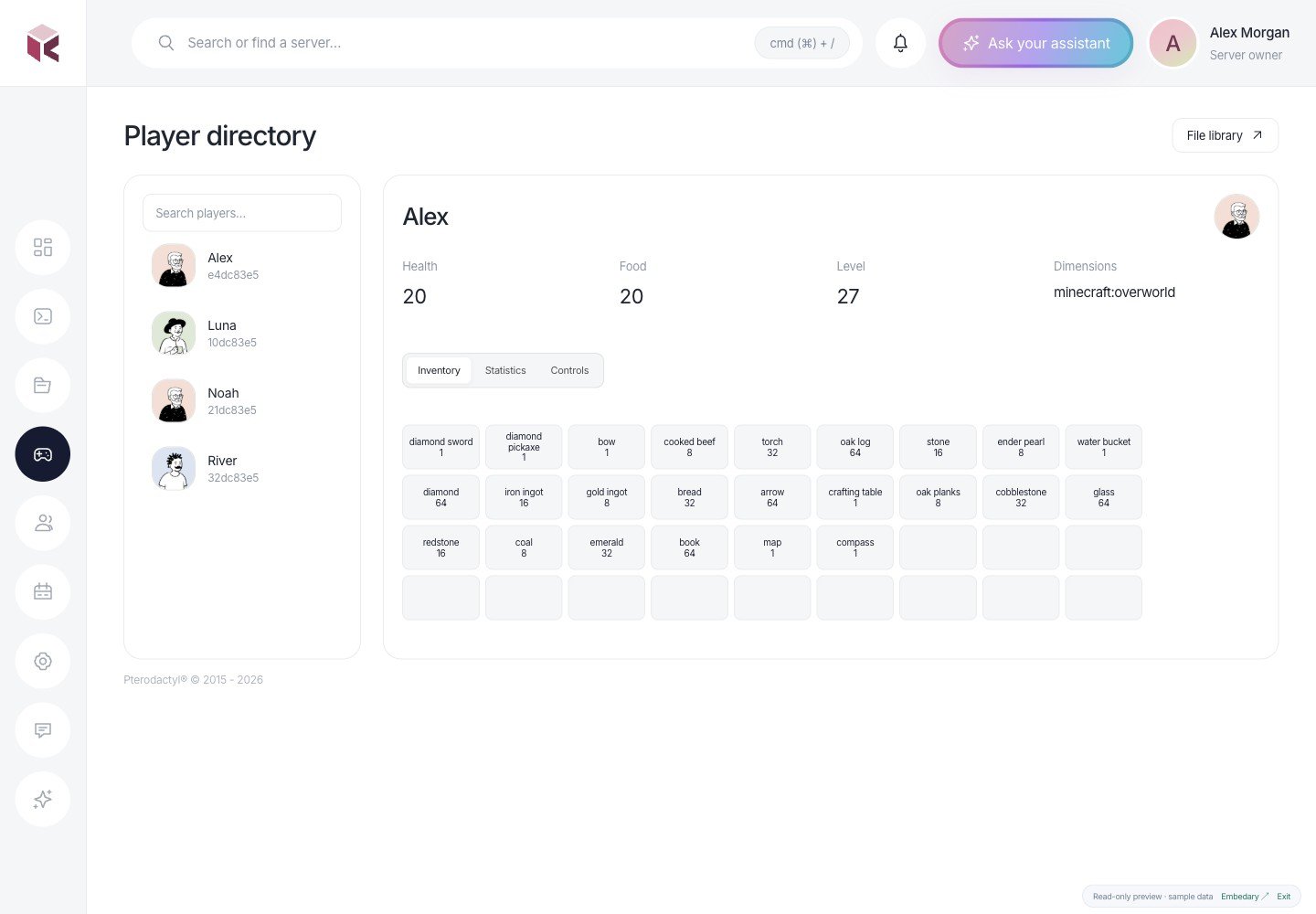Image resolution: width=1316 pixels, height=914 pixels.
Task: Click the crafting table inventory slot
Action: 855,497
